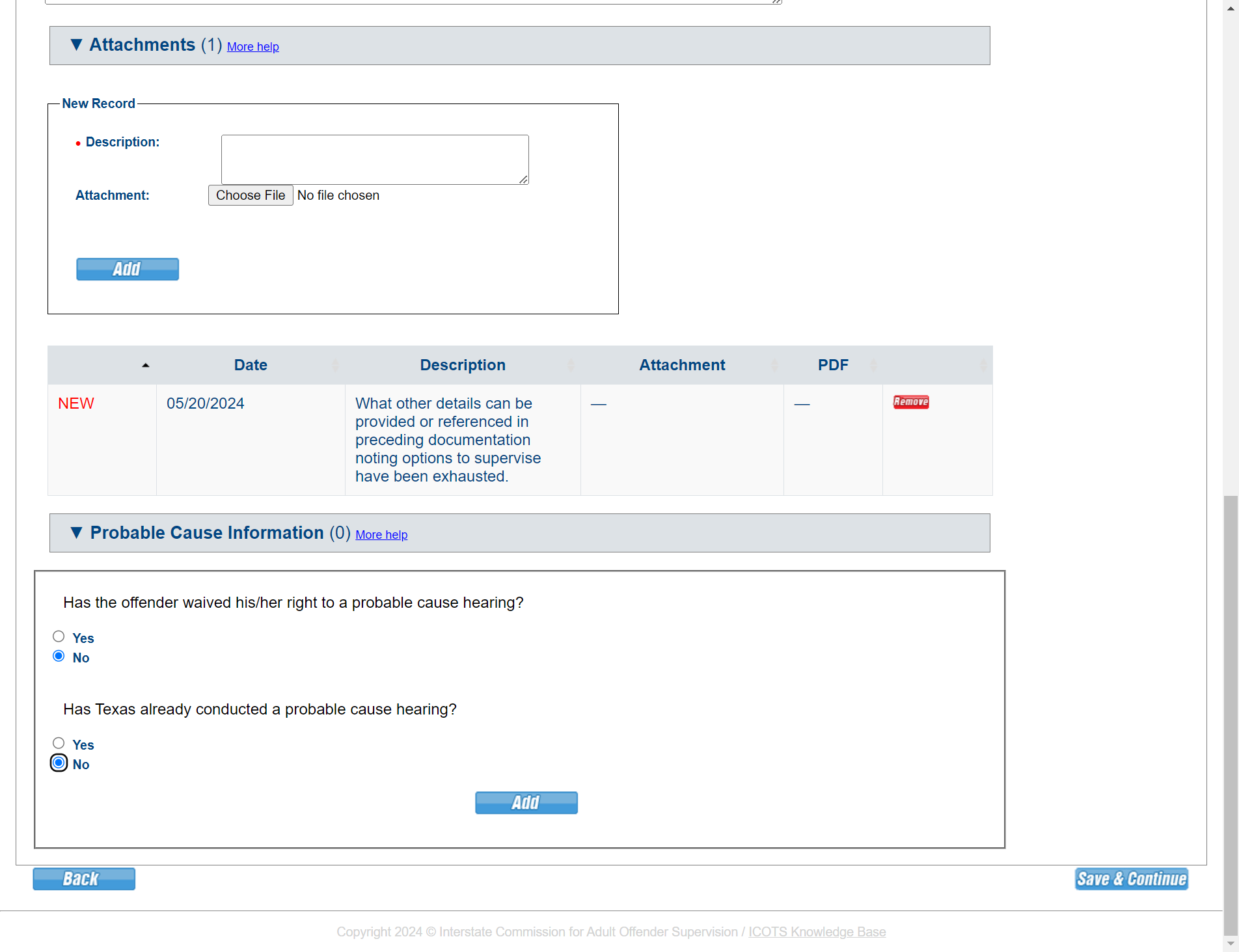Open More help link beside Probable Cause
The width and height of the screenshot is (1239, 952).
coord(381,535)
